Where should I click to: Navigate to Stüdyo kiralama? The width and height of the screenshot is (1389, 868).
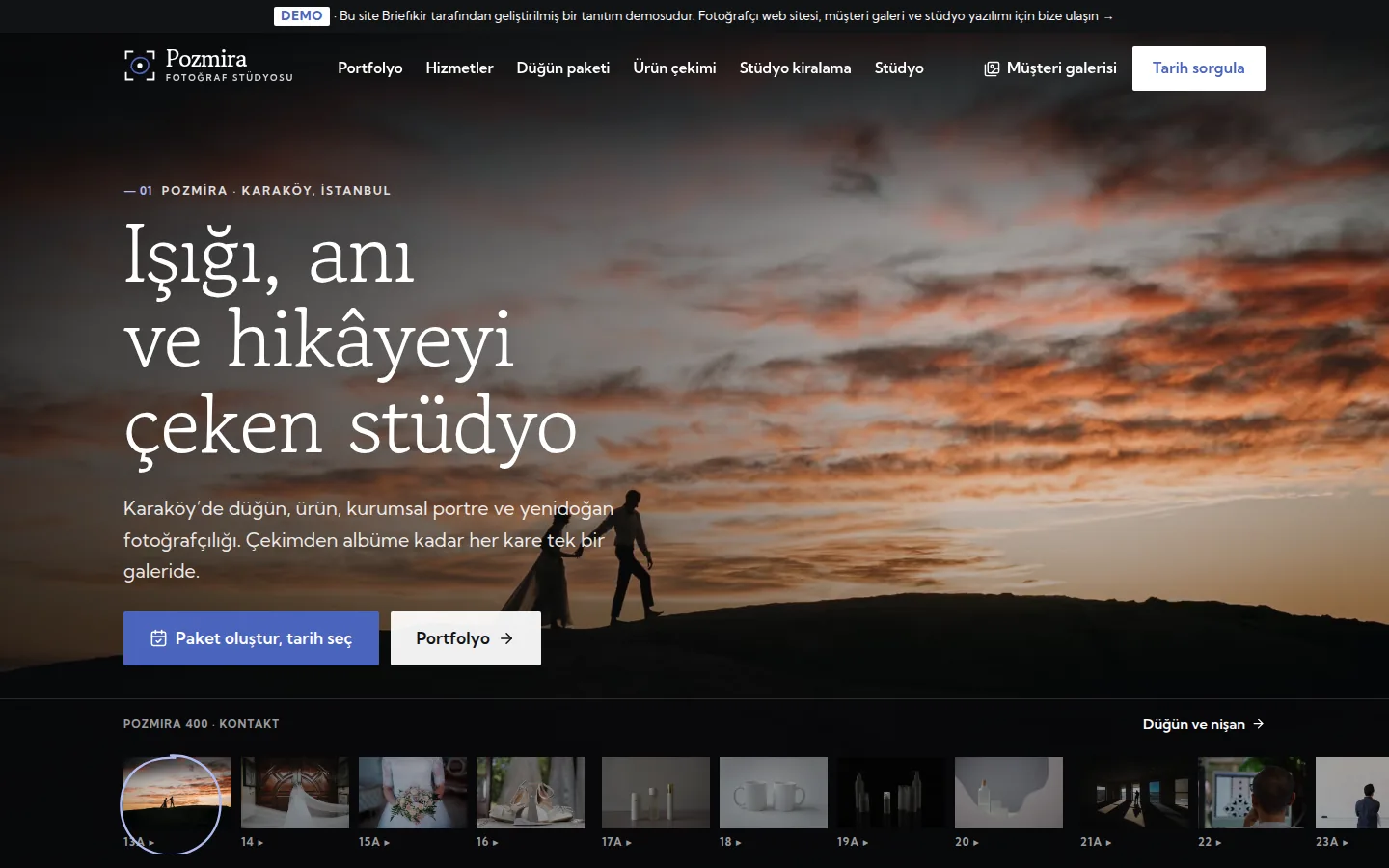(795, 68)
